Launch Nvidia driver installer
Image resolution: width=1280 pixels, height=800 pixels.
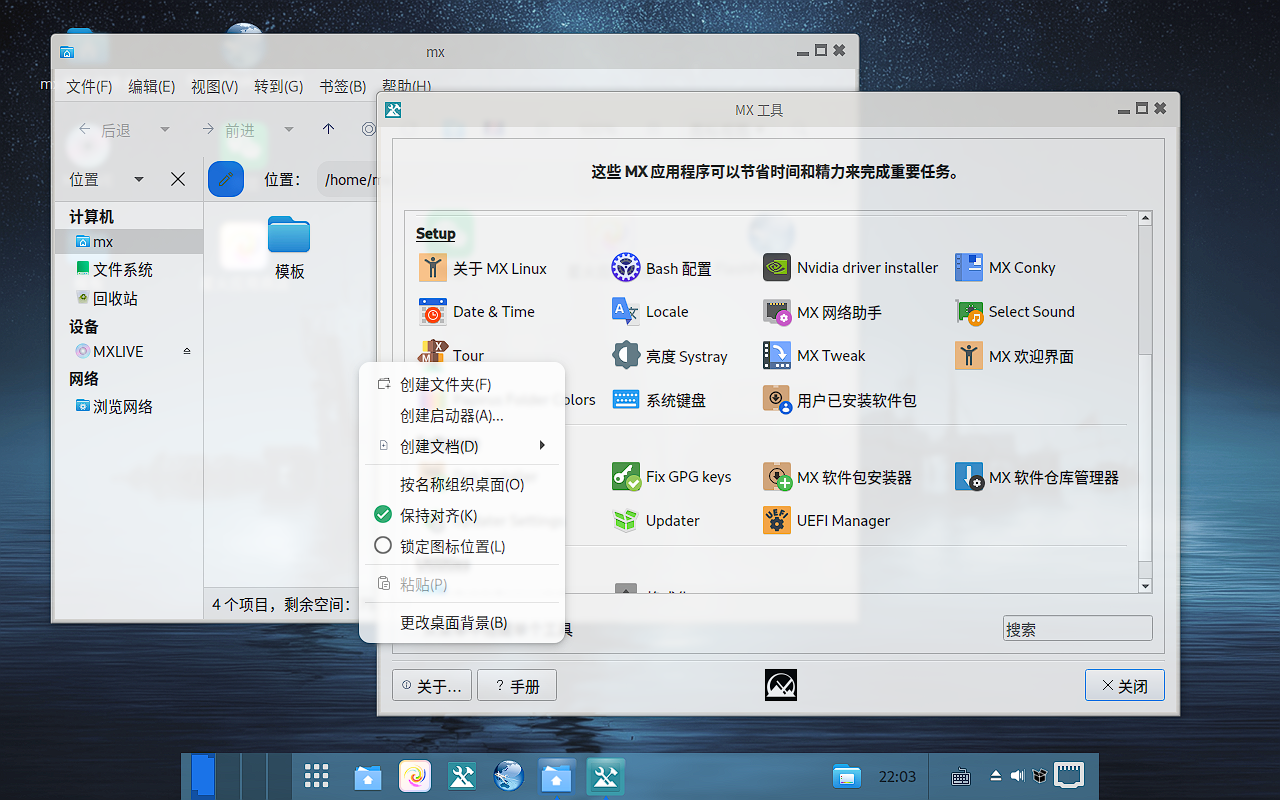coord(777,268)
